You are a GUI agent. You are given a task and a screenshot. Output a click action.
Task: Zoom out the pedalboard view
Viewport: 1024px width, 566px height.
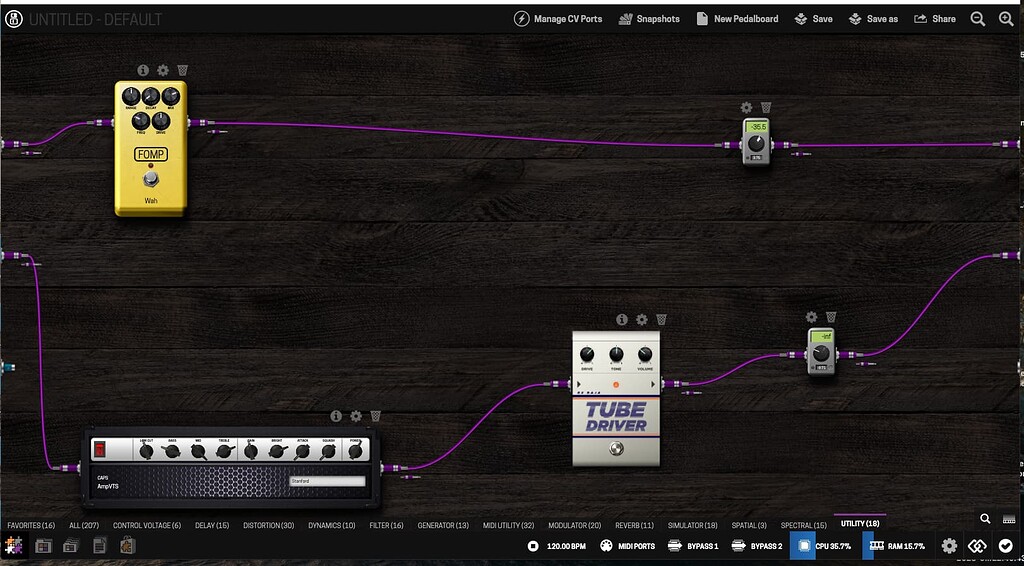tap(978, 19)
